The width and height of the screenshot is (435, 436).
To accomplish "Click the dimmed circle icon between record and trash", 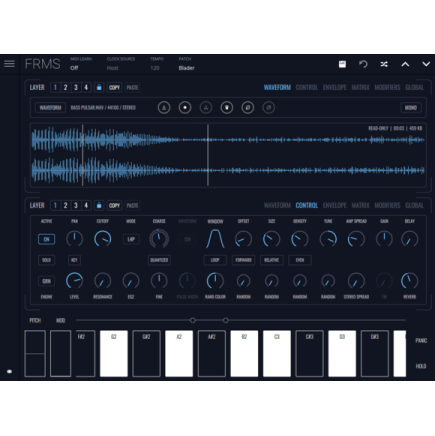I will click(x=206, y=108).
